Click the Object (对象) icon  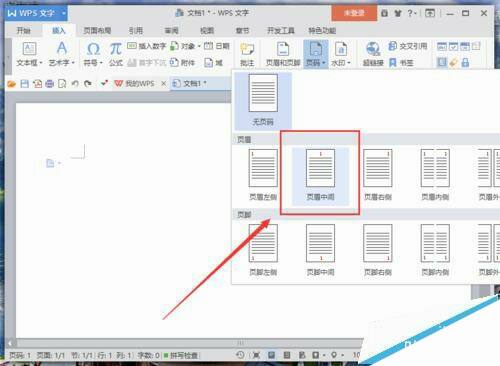(x=175, y=46)
